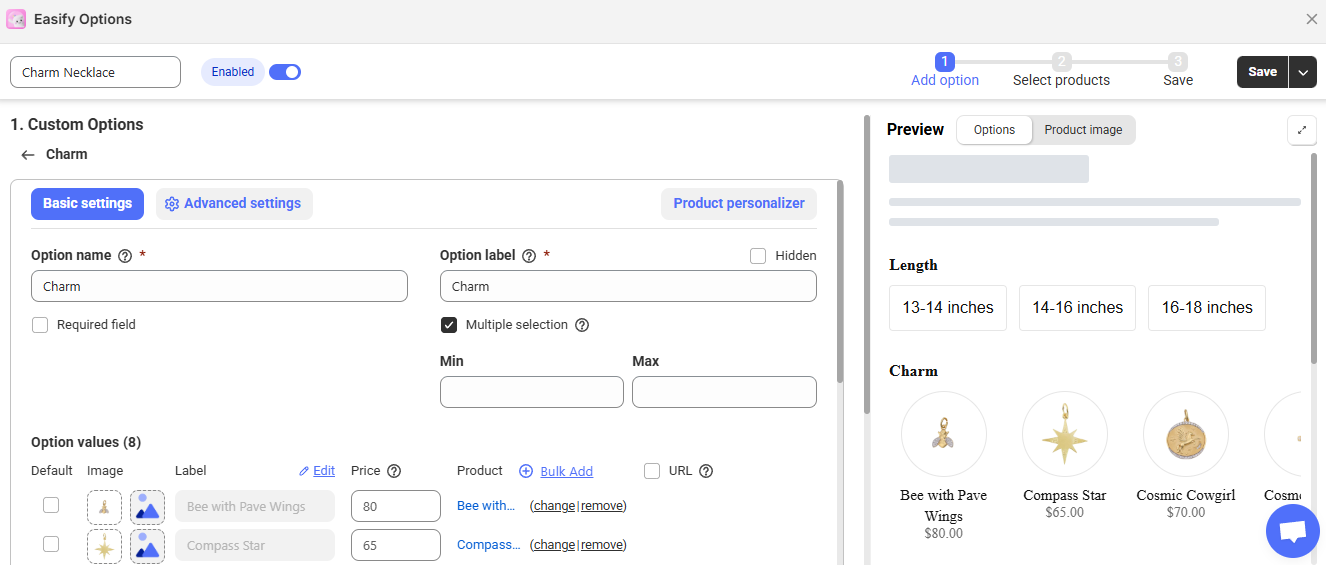This screenshot has width=1326, height=565.
Task: Click the Option name help icon
Action: coord(125,256)
